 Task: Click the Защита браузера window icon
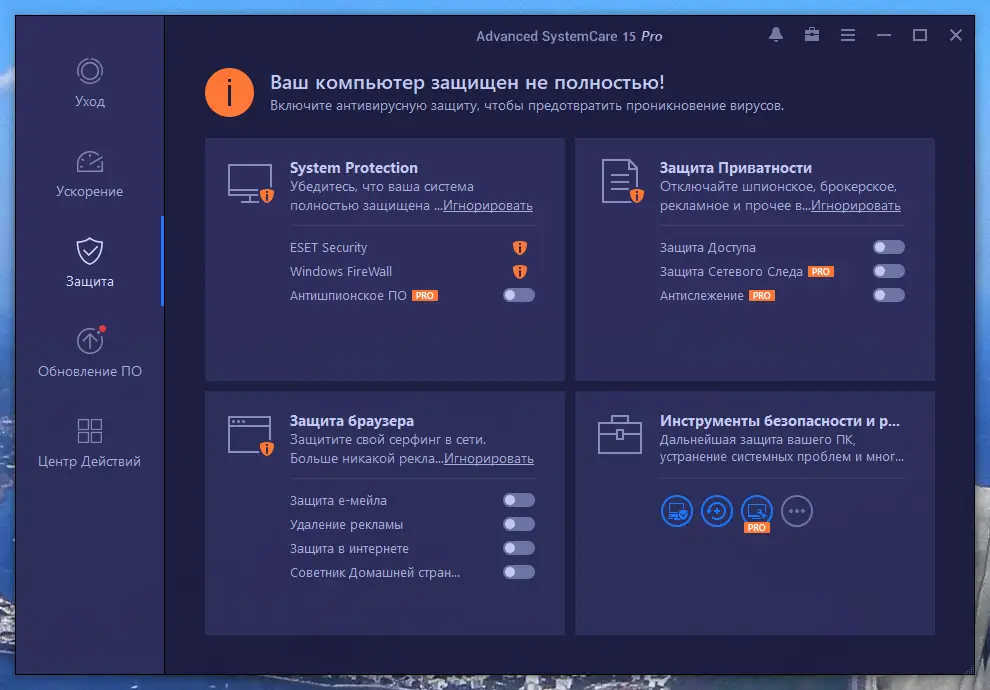tap(251, 435)
